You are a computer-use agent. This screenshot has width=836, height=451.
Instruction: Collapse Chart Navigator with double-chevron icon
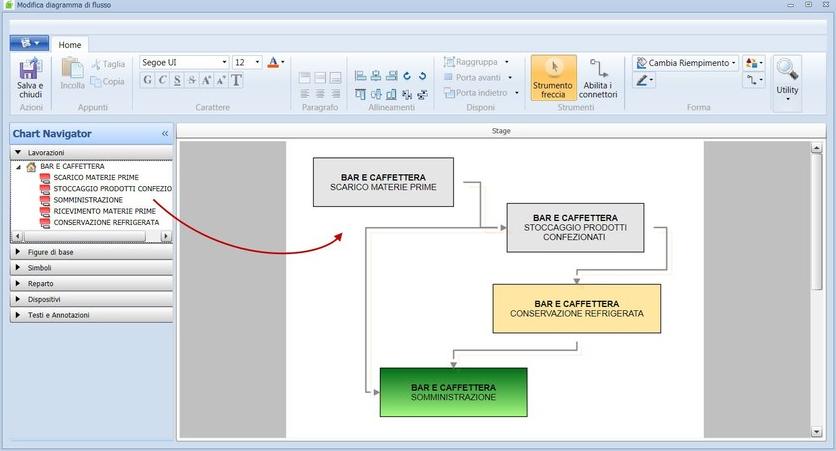165,134
